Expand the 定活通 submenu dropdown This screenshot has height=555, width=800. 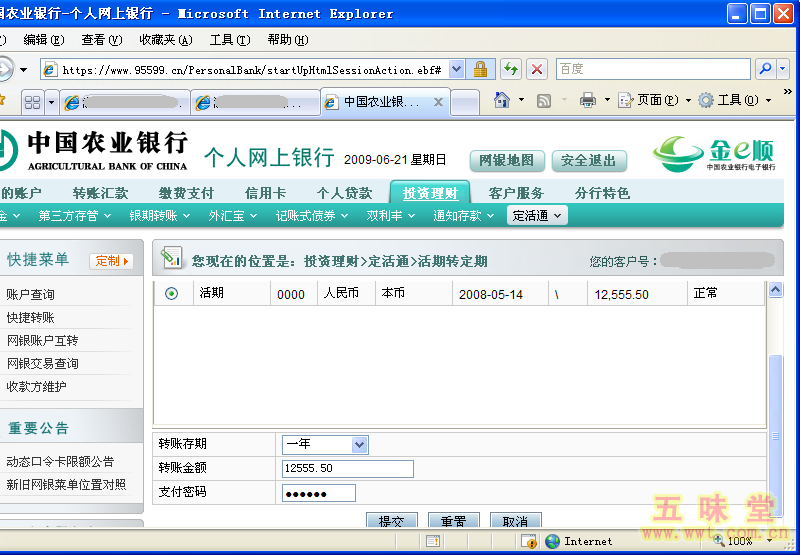537,215
